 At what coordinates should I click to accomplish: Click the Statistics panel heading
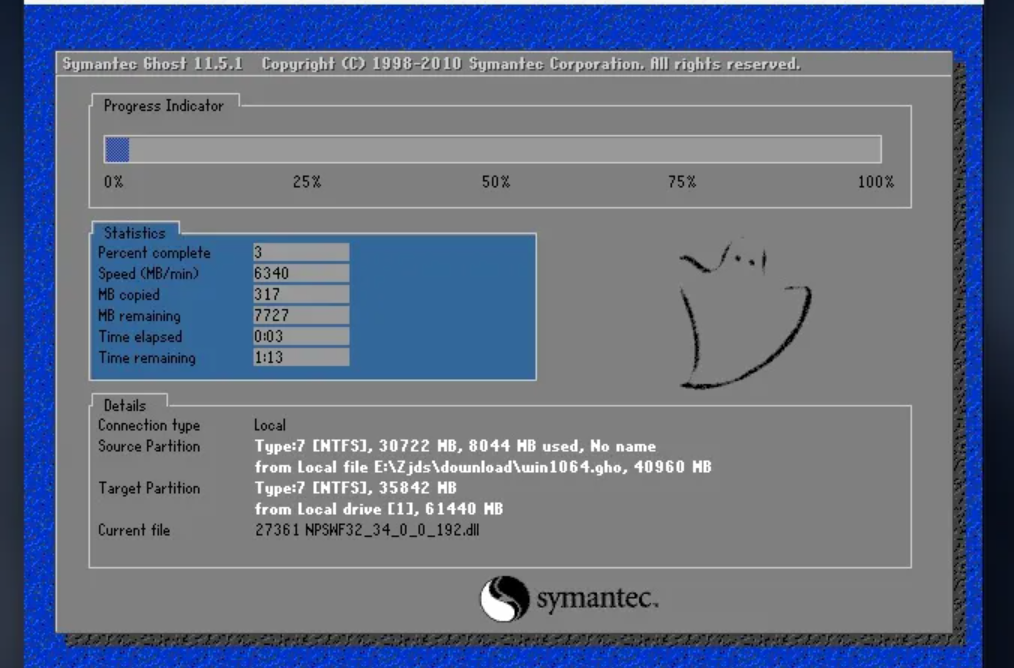tap(135, 233)
